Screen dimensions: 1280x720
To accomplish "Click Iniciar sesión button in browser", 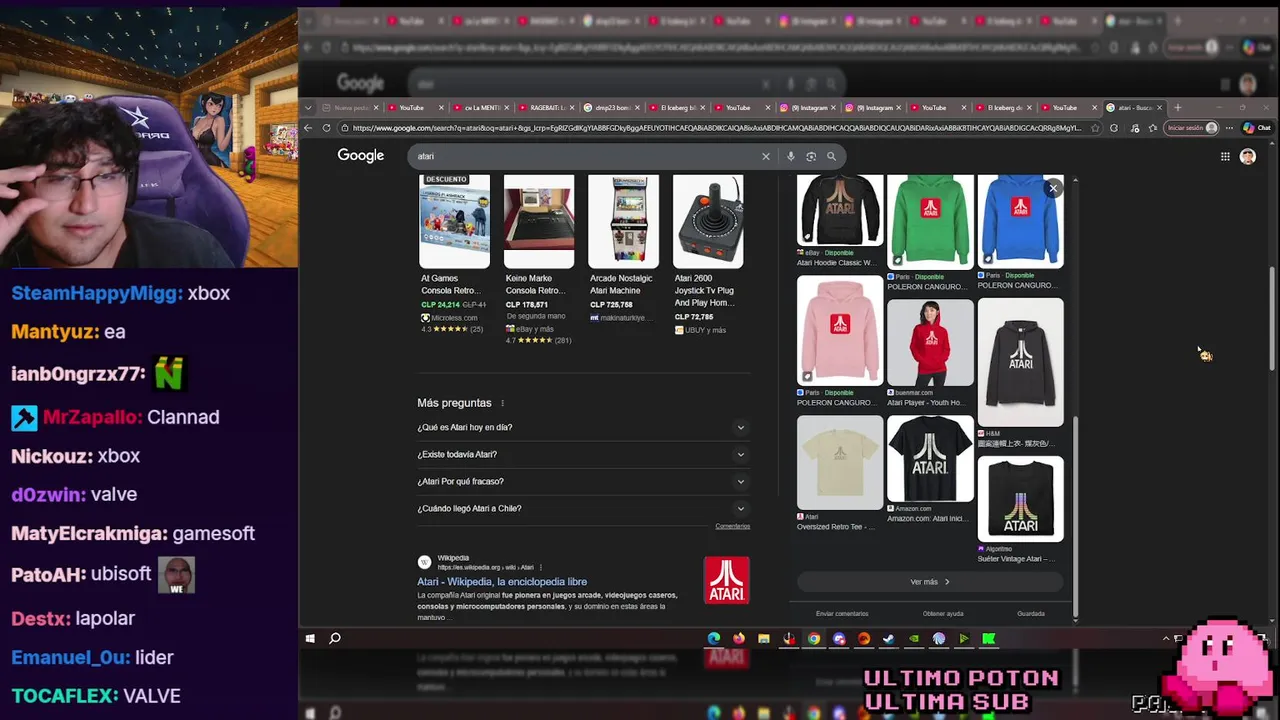I will [x=1192, y=128].
